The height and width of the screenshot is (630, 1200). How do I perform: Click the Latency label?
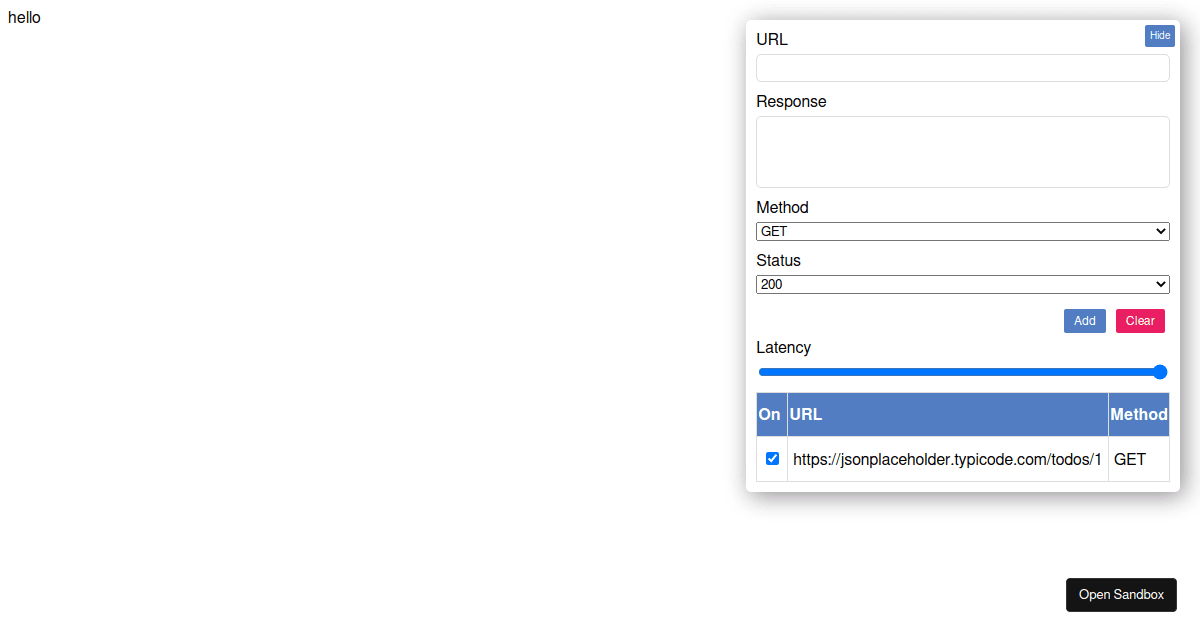(783, 347)
